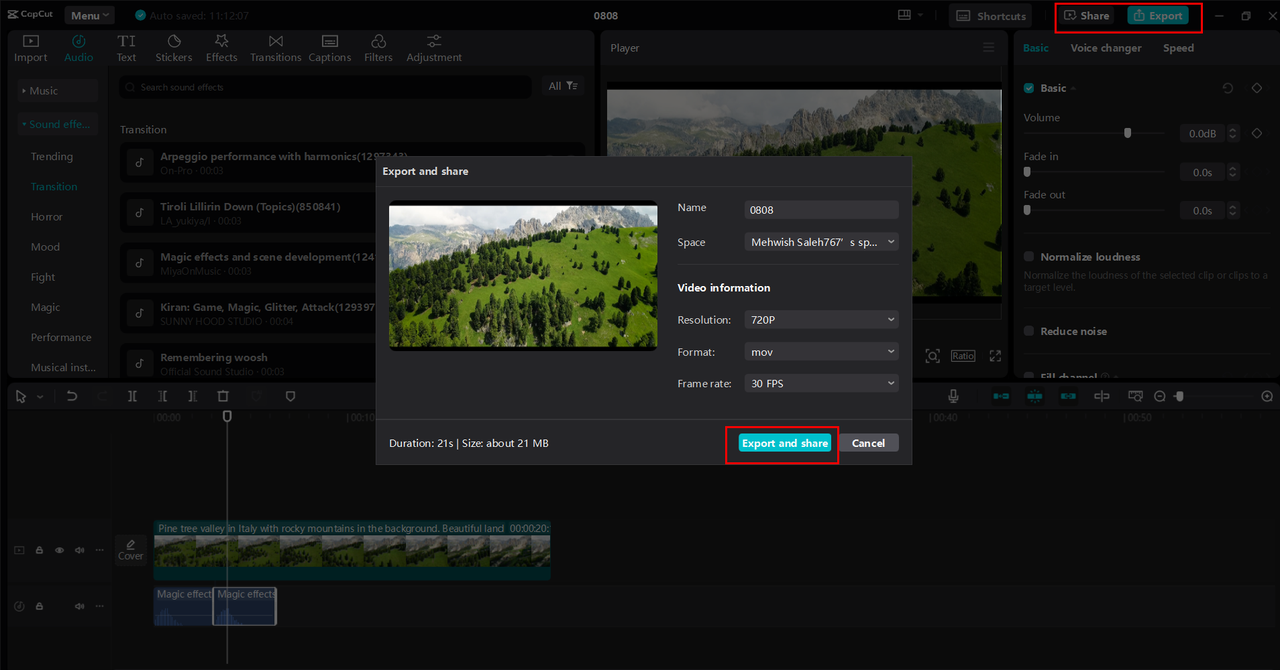
Task: Enable Reduce noise checkbox
Action: [1029, 331]
